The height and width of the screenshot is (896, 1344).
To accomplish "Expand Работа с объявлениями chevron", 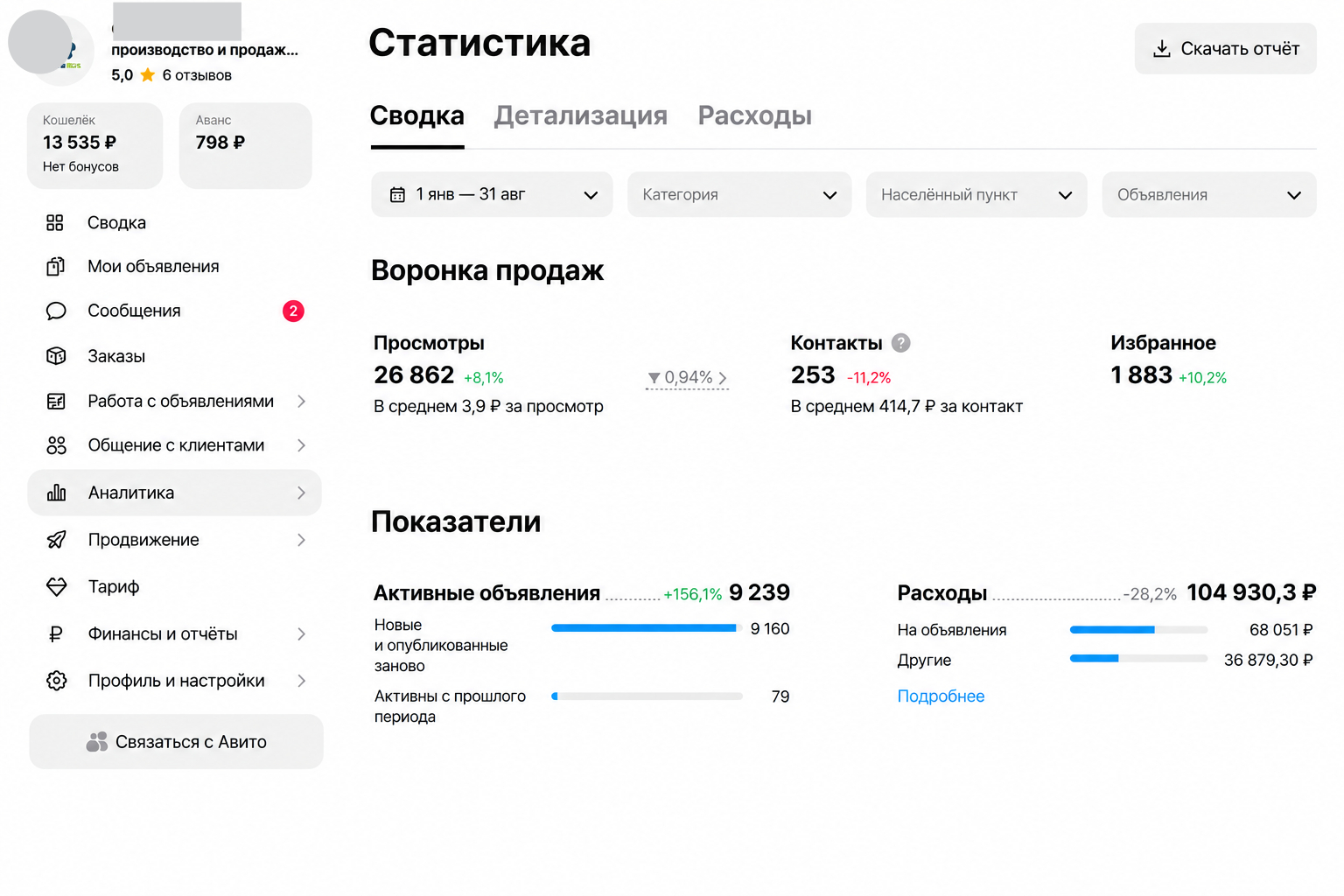I will (301, 402).
